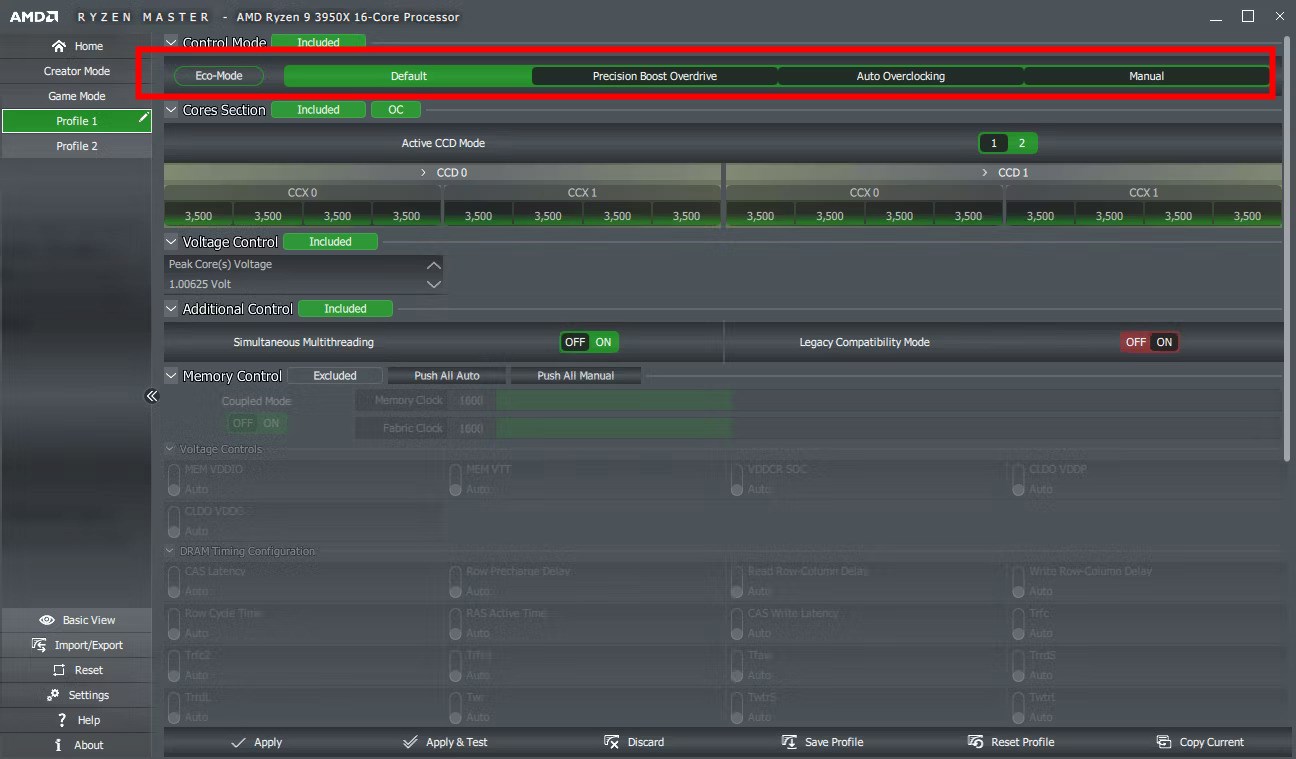Viewport: 1296px width, 759px height.
Task: Click Reset in the left sidebar
Action: pyautogui.click(x=77, y=670)
